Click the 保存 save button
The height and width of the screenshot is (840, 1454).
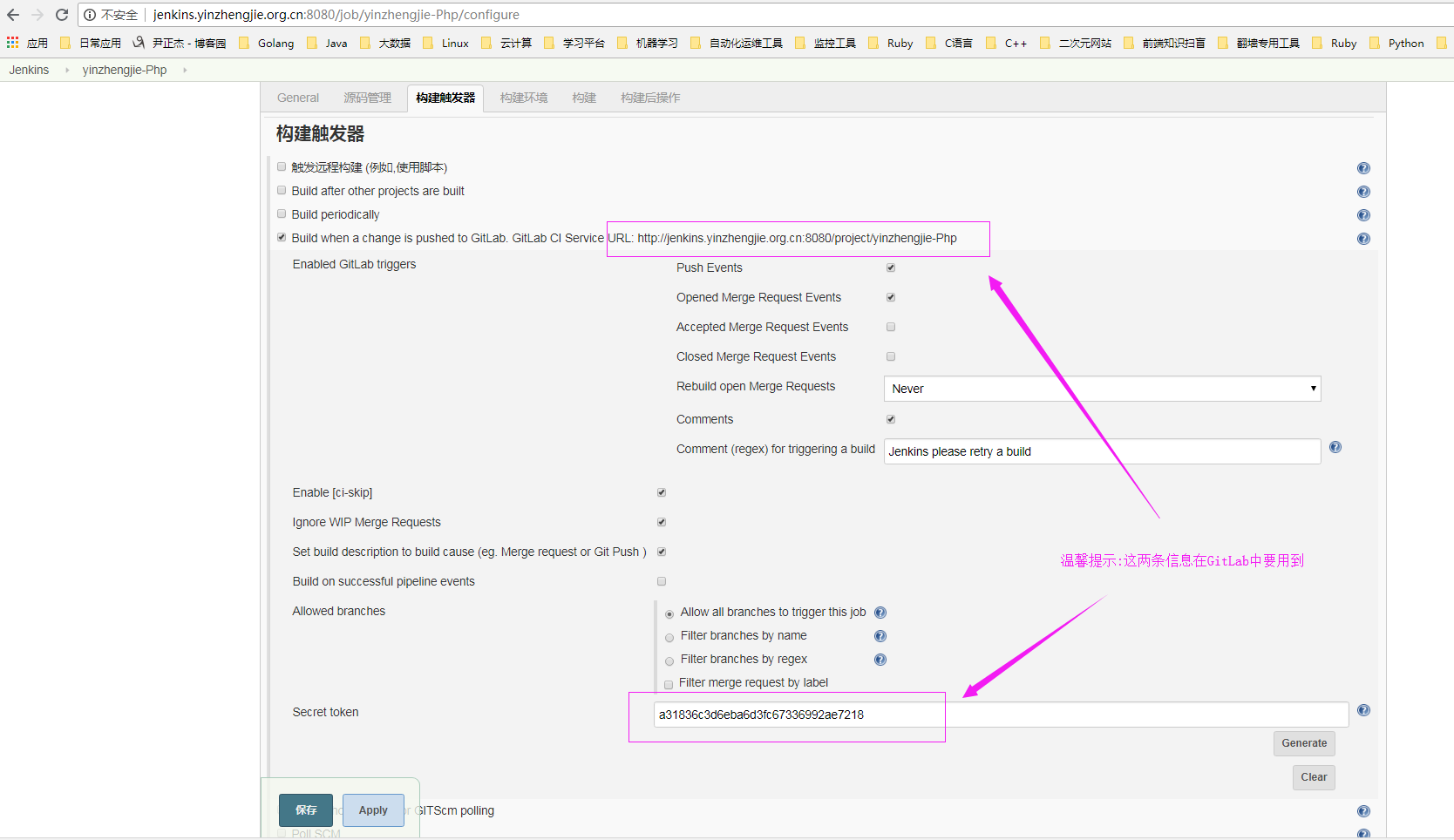(x=306, y=810)
